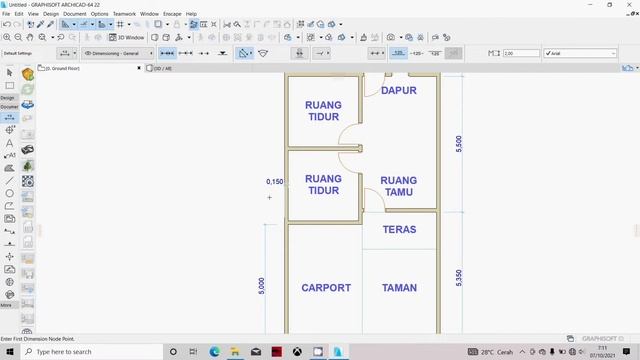The width and height of the screenshot is (640, 360).
Task: Select linear dimension construction method
Action: [x=167, y=53]
